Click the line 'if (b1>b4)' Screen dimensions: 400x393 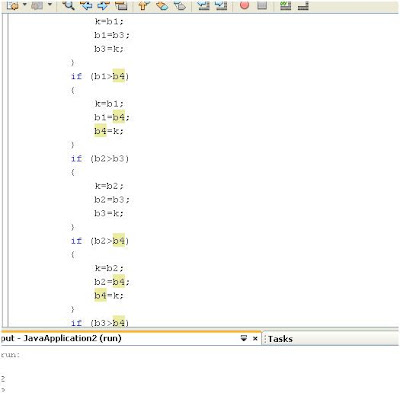pos(100,76)
